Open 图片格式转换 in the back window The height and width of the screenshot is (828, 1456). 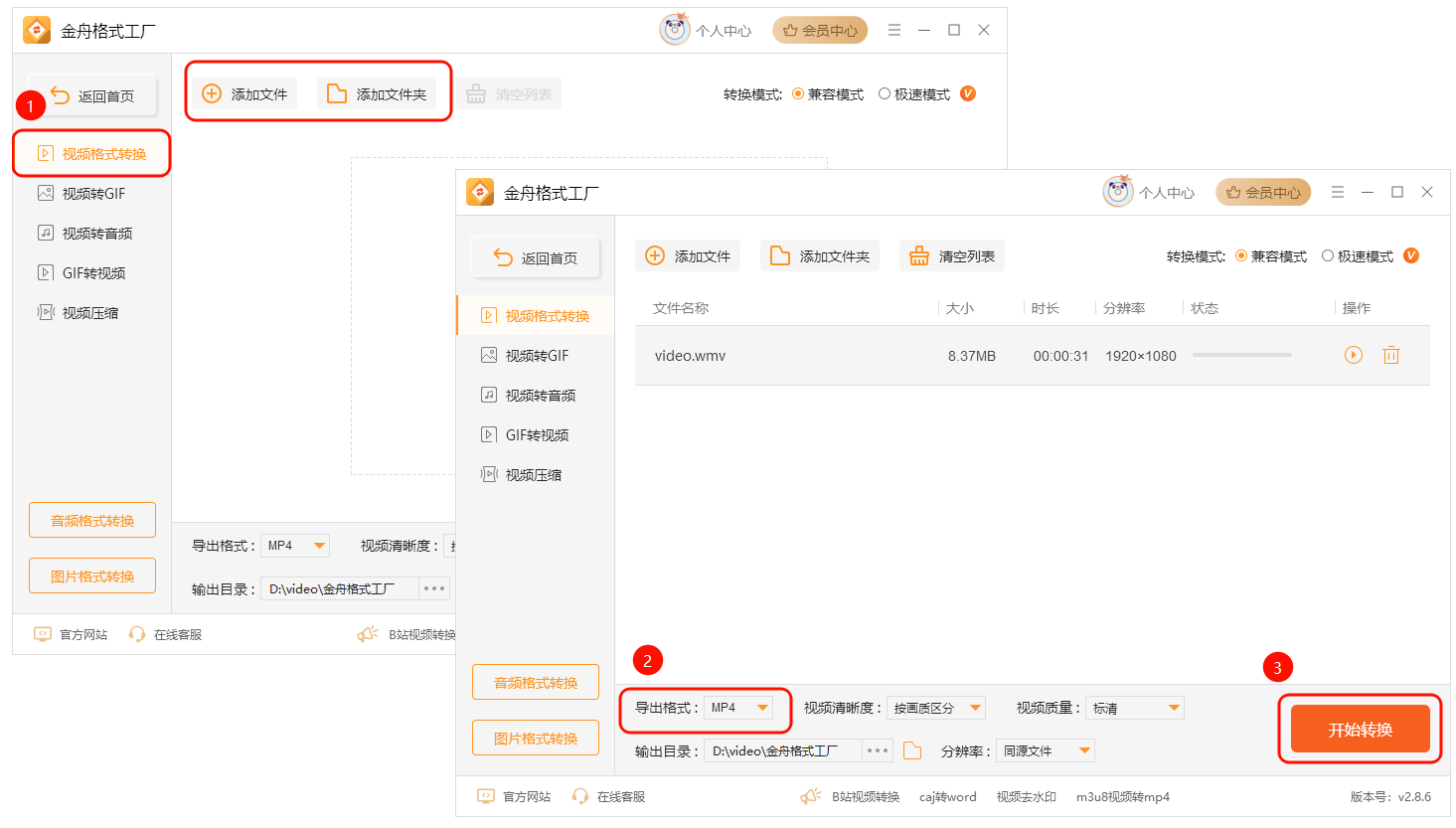pos(92,576)
